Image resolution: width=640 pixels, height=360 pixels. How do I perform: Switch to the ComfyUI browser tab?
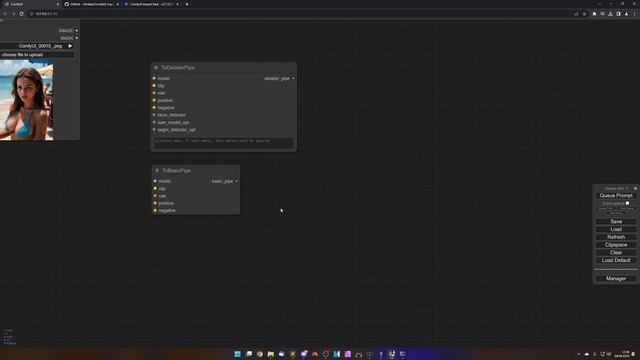click(31, 4)
